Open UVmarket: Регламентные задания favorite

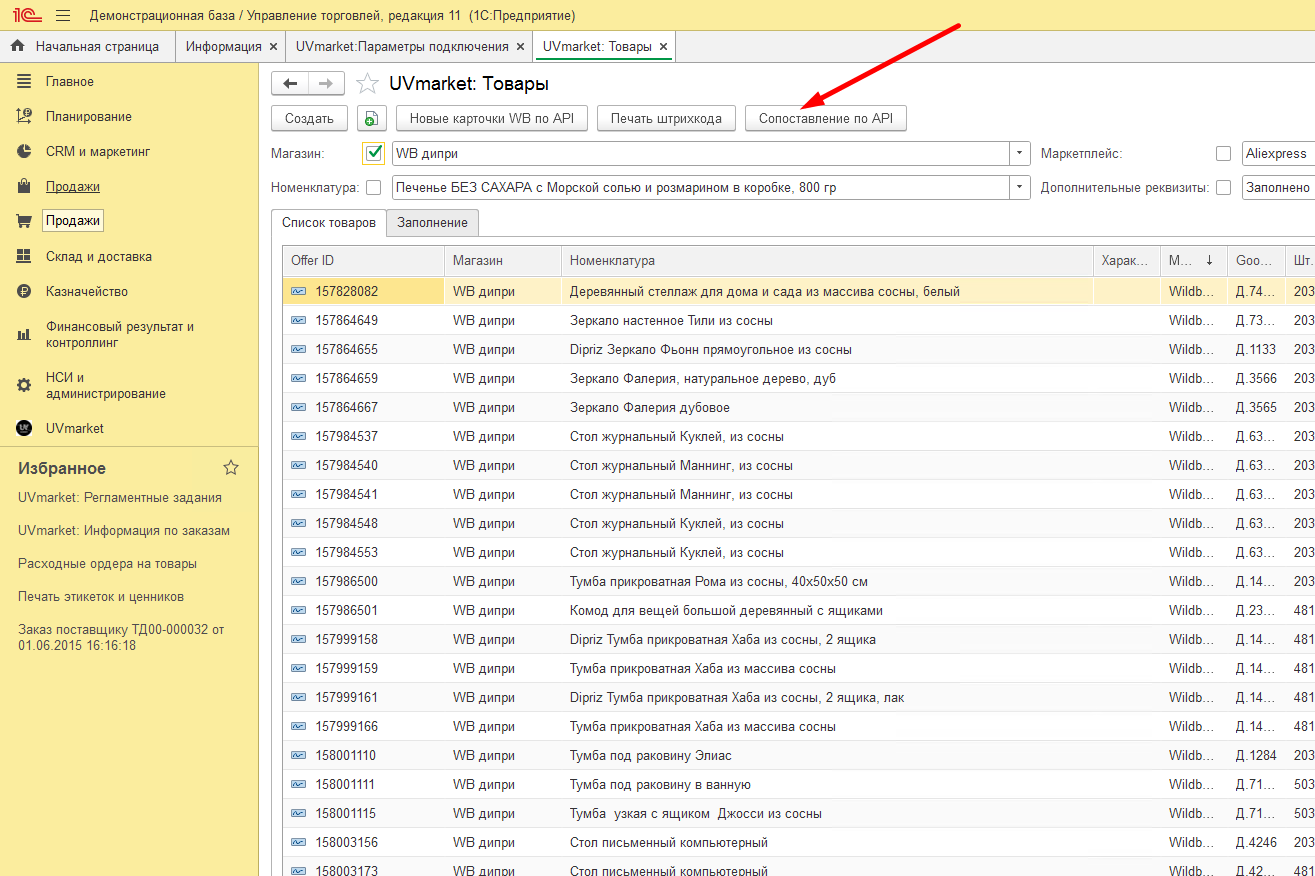pos(120,497)
